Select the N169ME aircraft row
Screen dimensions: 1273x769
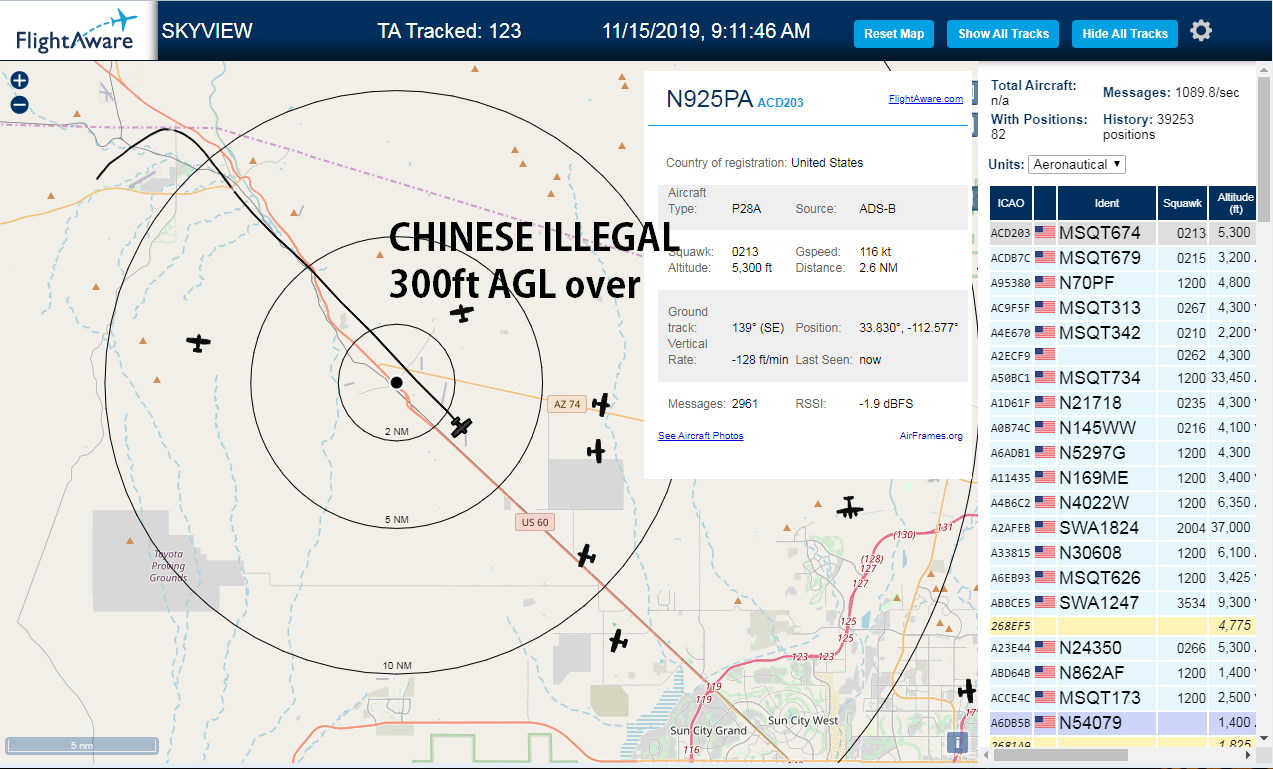click(1123, 477)
